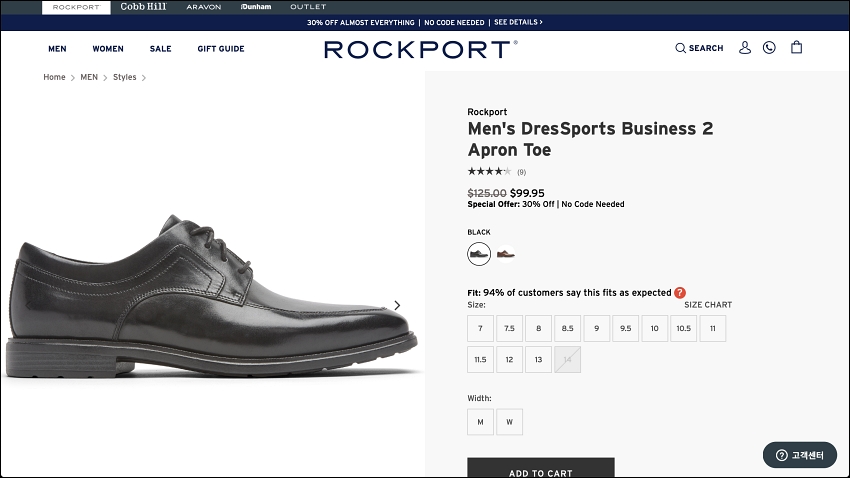
Task: Go to MEN breadcrumb
Action: (x=89, y=77)
